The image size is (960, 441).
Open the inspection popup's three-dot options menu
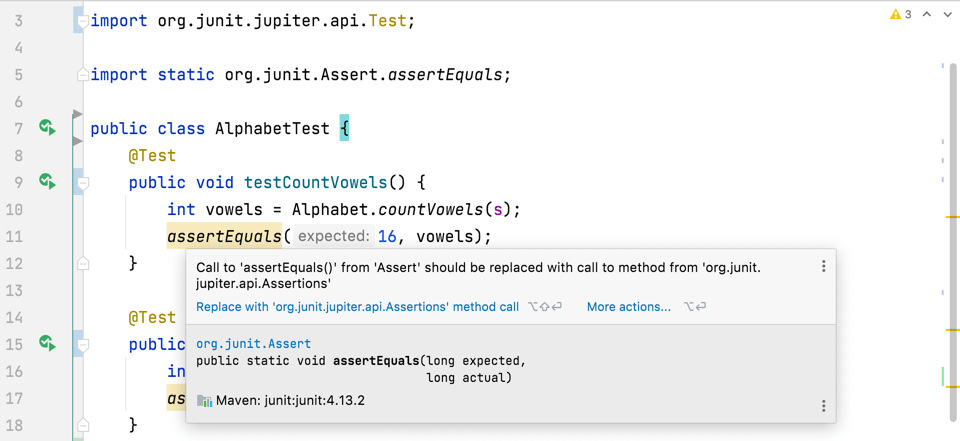[x=823, y=267]
